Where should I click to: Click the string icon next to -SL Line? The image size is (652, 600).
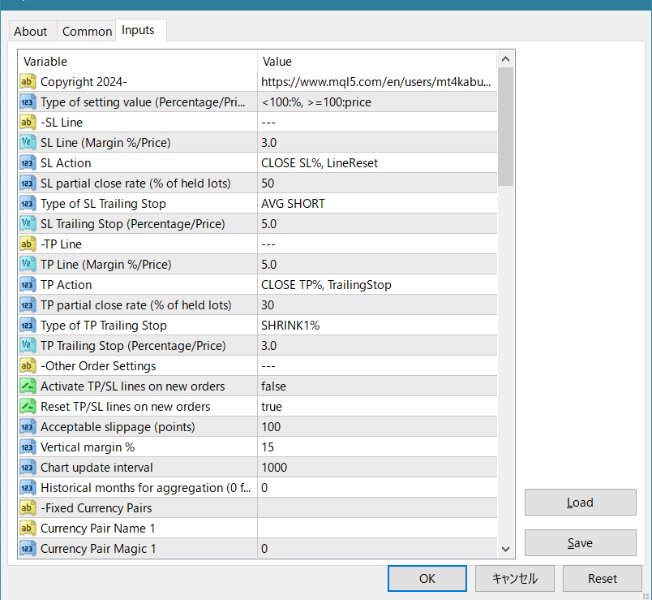tap(27, 122)
